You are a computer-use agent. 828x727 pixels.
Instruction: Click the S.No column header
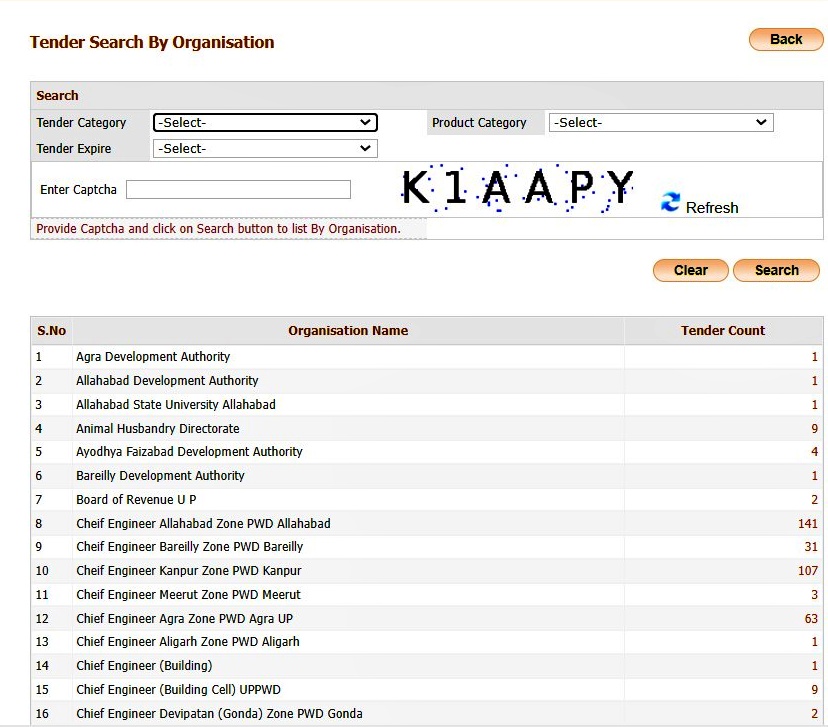(x=51, y=331)
